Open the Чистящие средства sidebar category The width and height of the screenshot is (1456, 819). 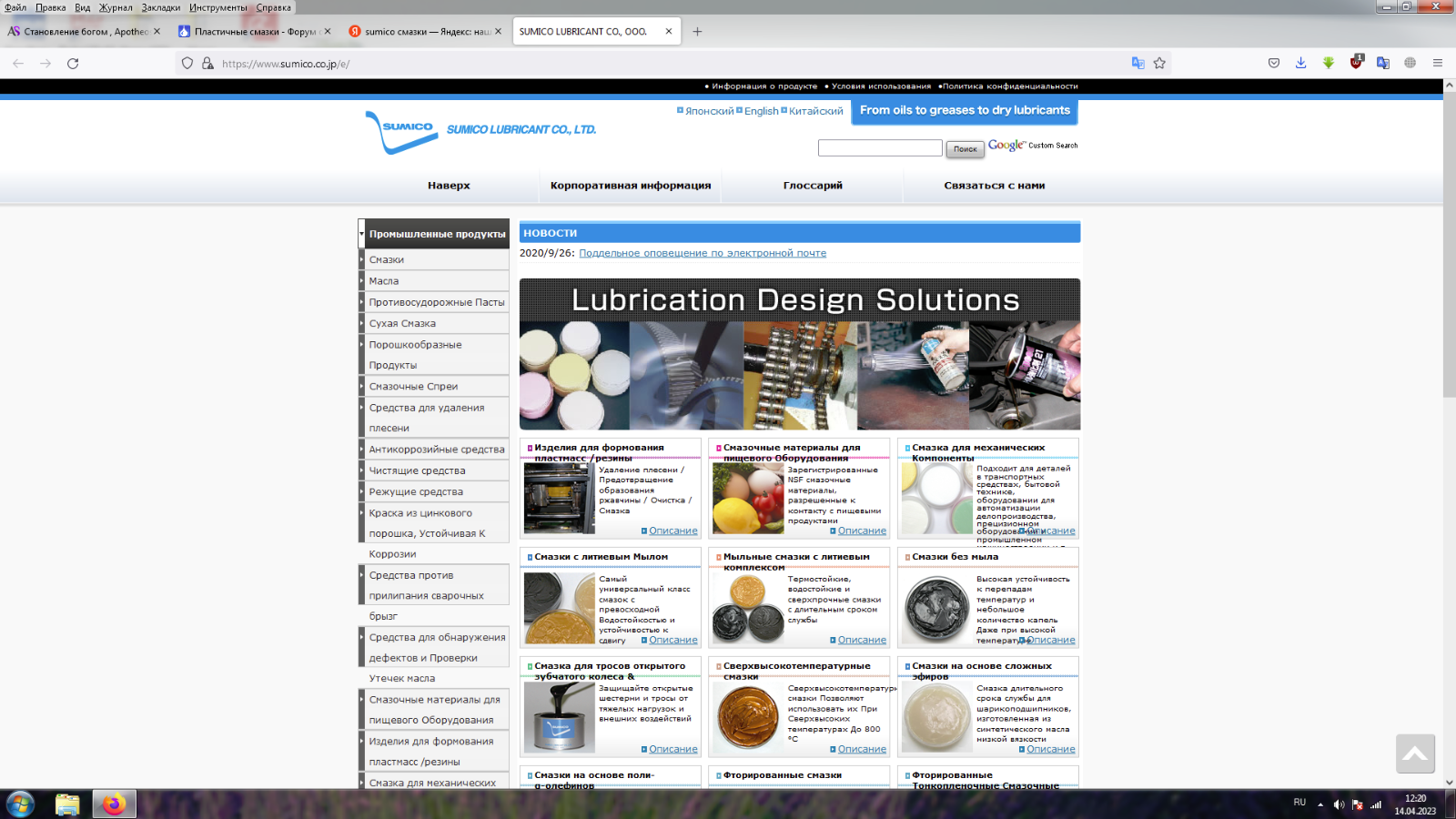434,470
